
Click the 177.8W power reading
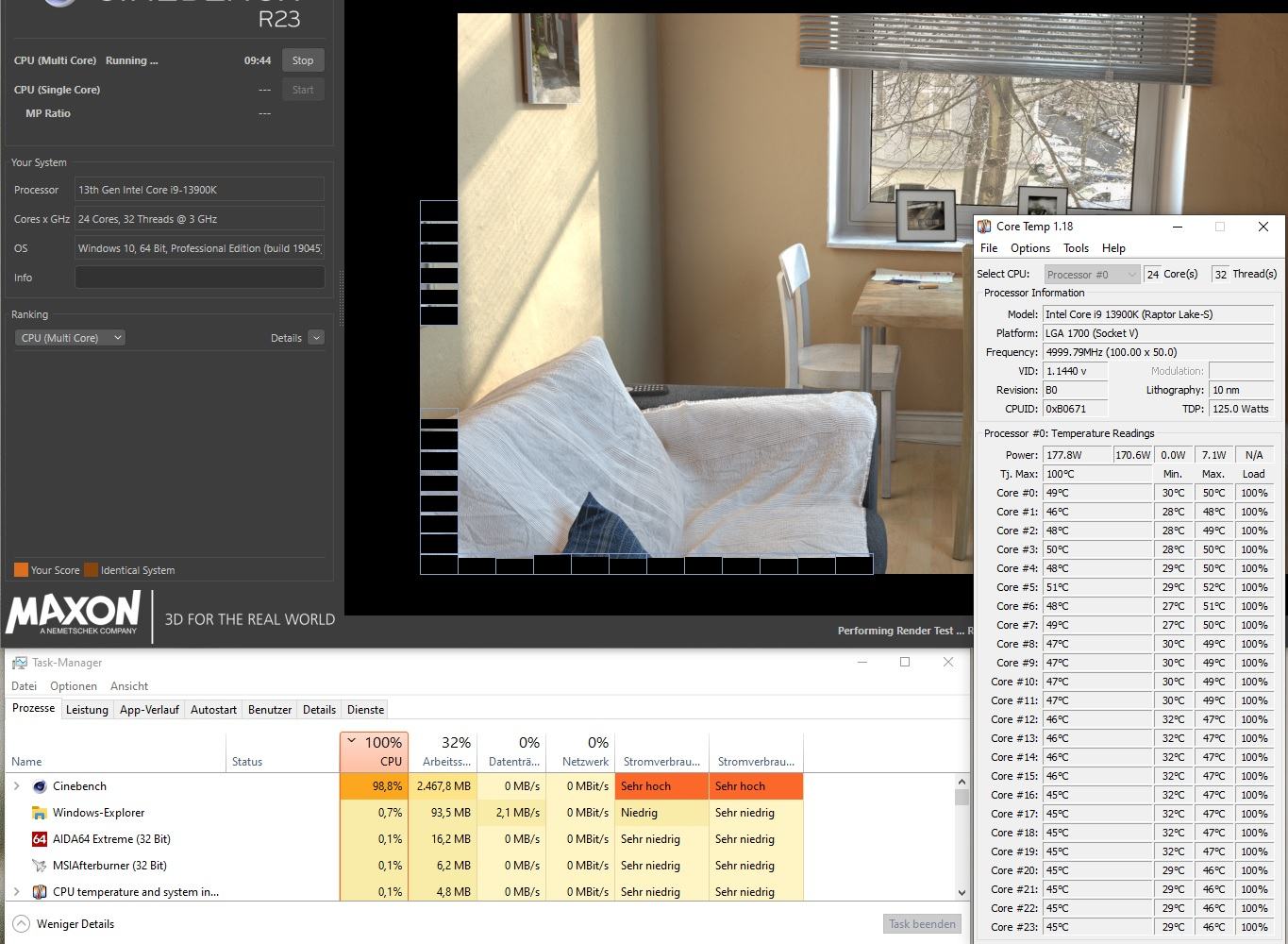click(1077, 455)
